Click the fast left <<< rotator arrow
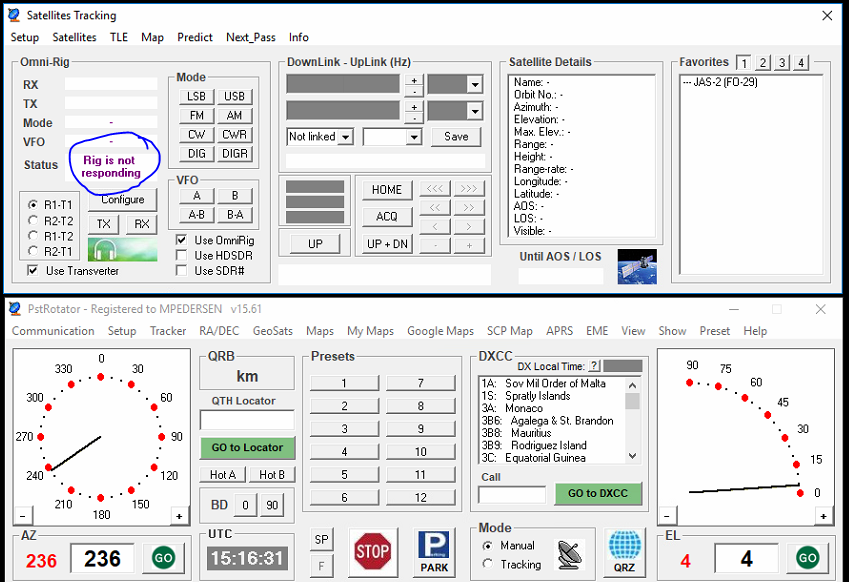 (435, 188)
